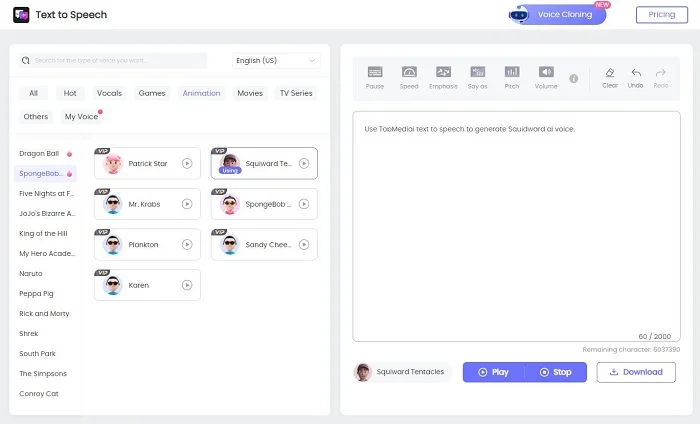Choose the SpongeBob voice card avatar
The width and height of the screenshot is (700, 424).
(229, 204)
